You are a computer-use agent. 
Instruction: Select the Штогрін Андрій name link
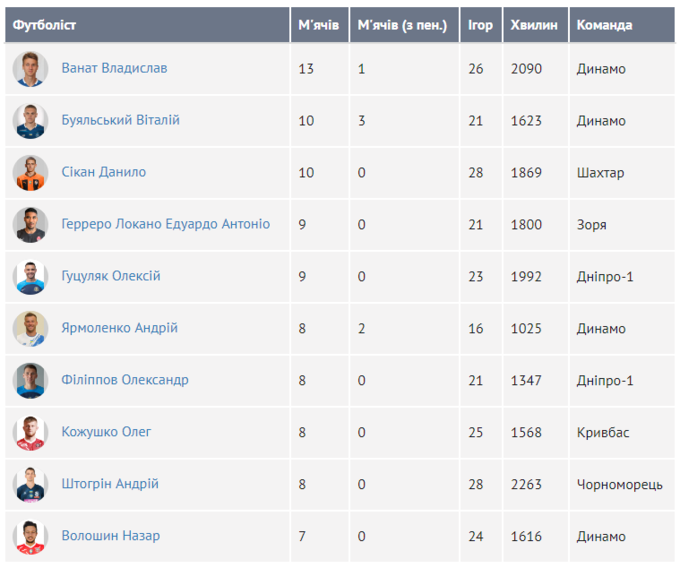[x=110, y=484]
